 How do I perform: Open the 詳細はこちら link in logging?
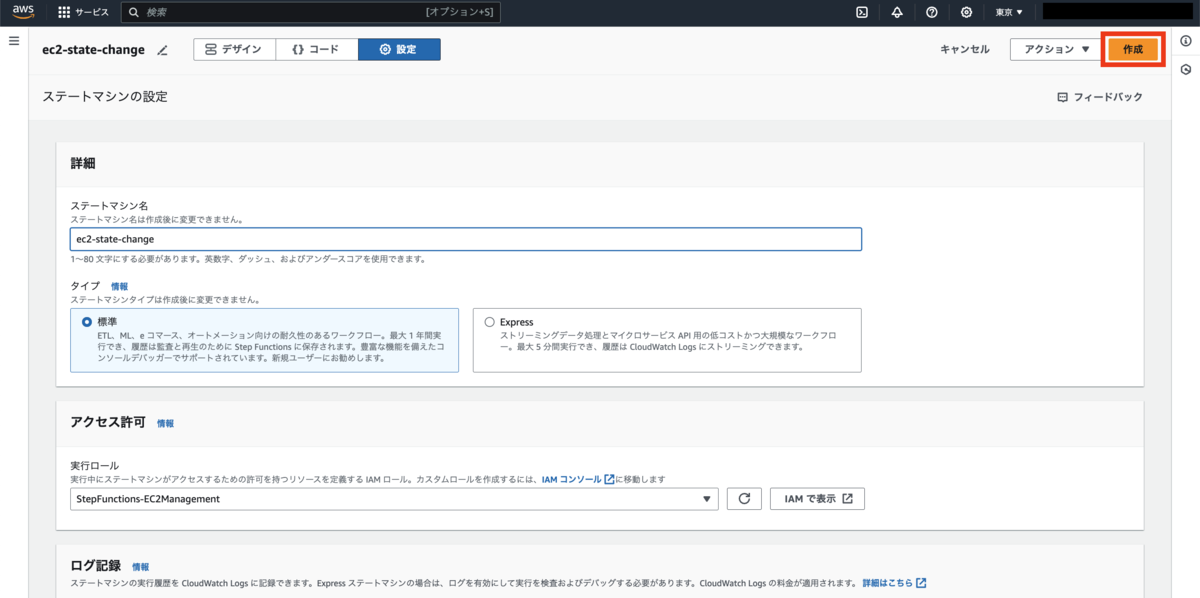895,583
